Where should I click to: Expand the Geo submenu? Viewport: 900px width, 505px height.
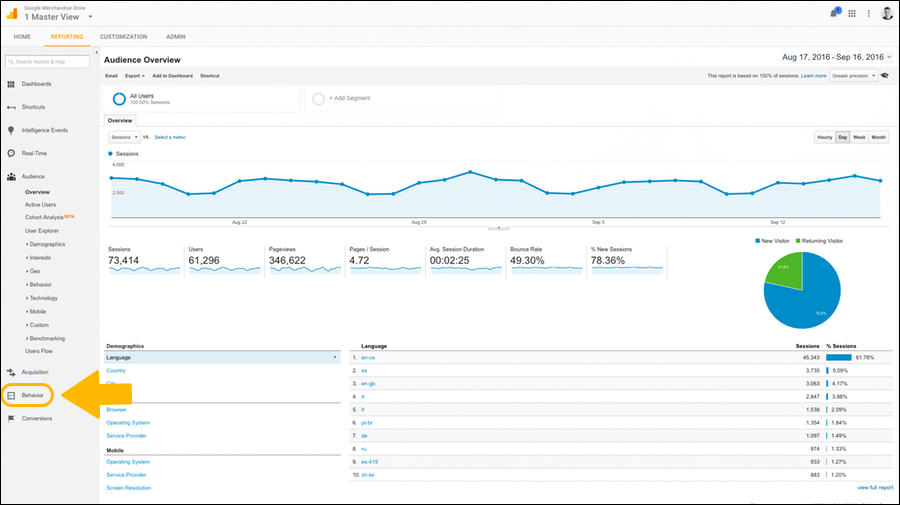(33, 271)
